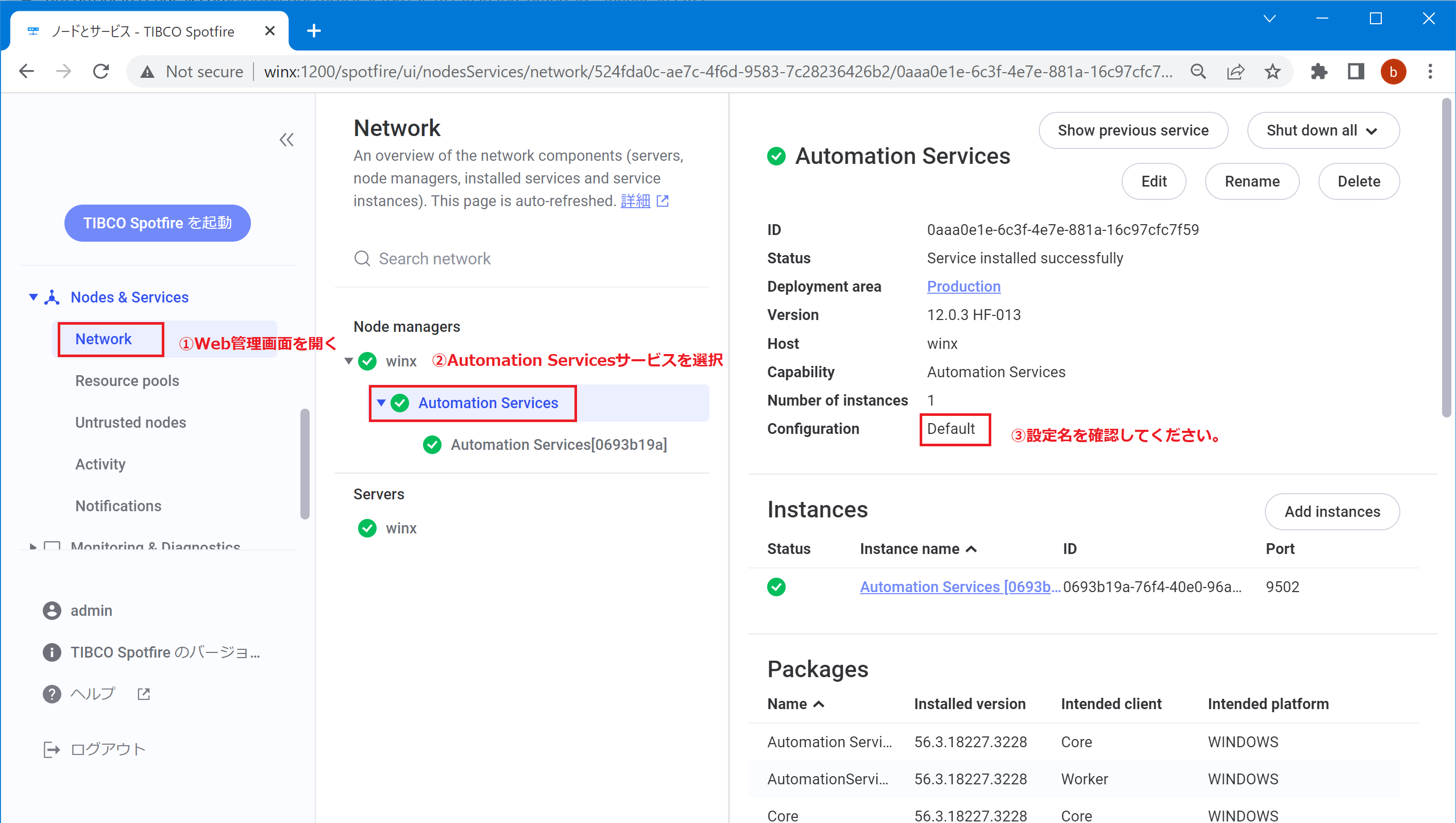Open the tab search dropdown in title bar
The width and height of the screenshot is (1456, 823).
1269,19
